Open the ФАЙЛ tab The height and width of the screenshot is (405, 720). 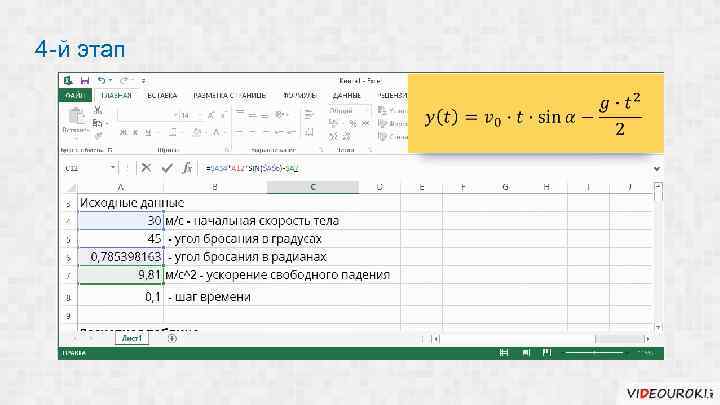coord(75,96)
